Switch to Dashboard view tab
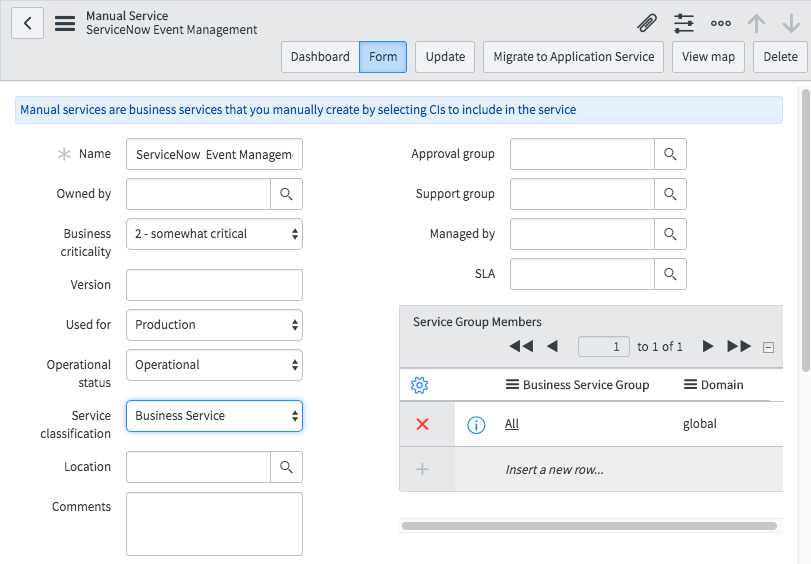Viewport: 811px width, 564px height. [x=320, y=57]
